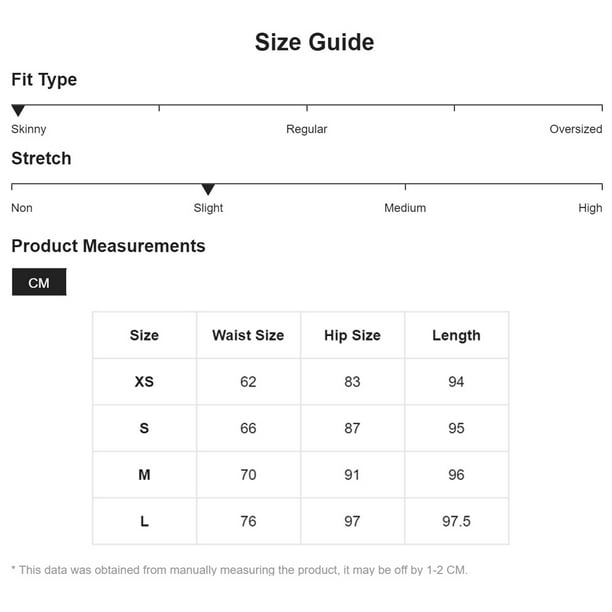
Task: Click the CM unit button
Action: click(x=39, y=282)
